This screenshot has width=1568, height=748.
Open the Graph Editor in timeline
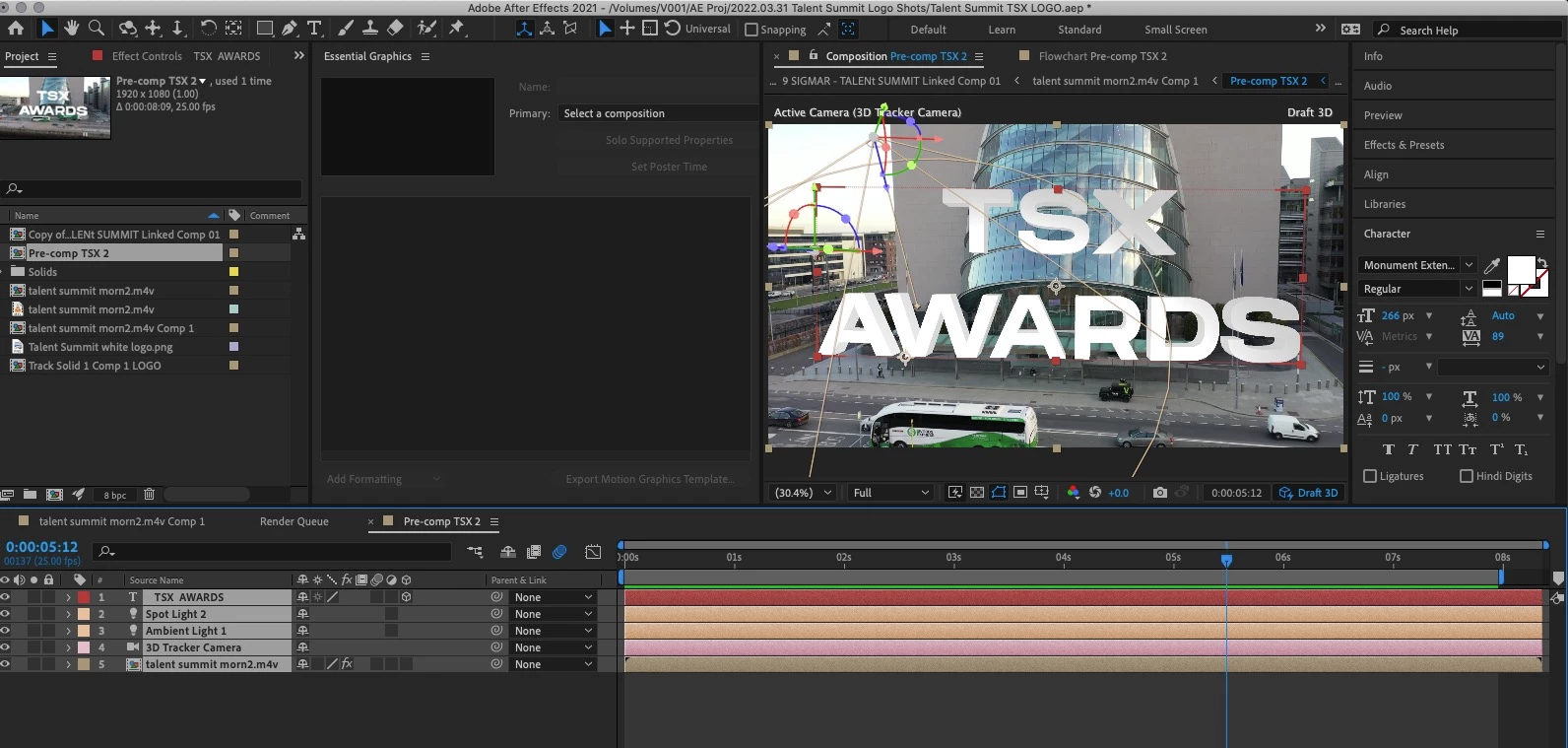click(593, 552)
